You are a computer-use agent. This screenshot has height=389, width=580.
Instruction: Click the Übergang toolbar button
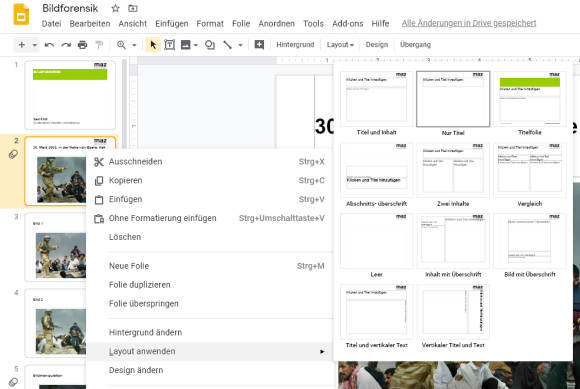415,45
